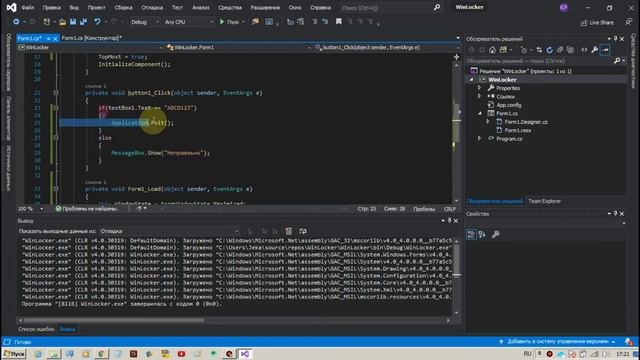Switch to Form1.cs [Конструктор] tab
Image resolution: width=640 pixels, height=360 pixels.
pyautogui.click(x=91, y=38)
